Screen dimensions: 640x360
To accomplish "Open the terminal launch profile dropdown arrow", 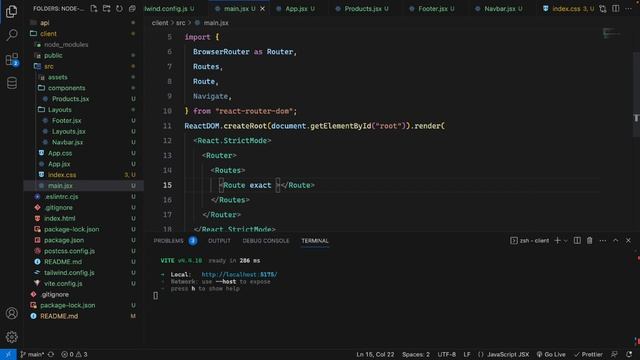I will tap(566, 241).
